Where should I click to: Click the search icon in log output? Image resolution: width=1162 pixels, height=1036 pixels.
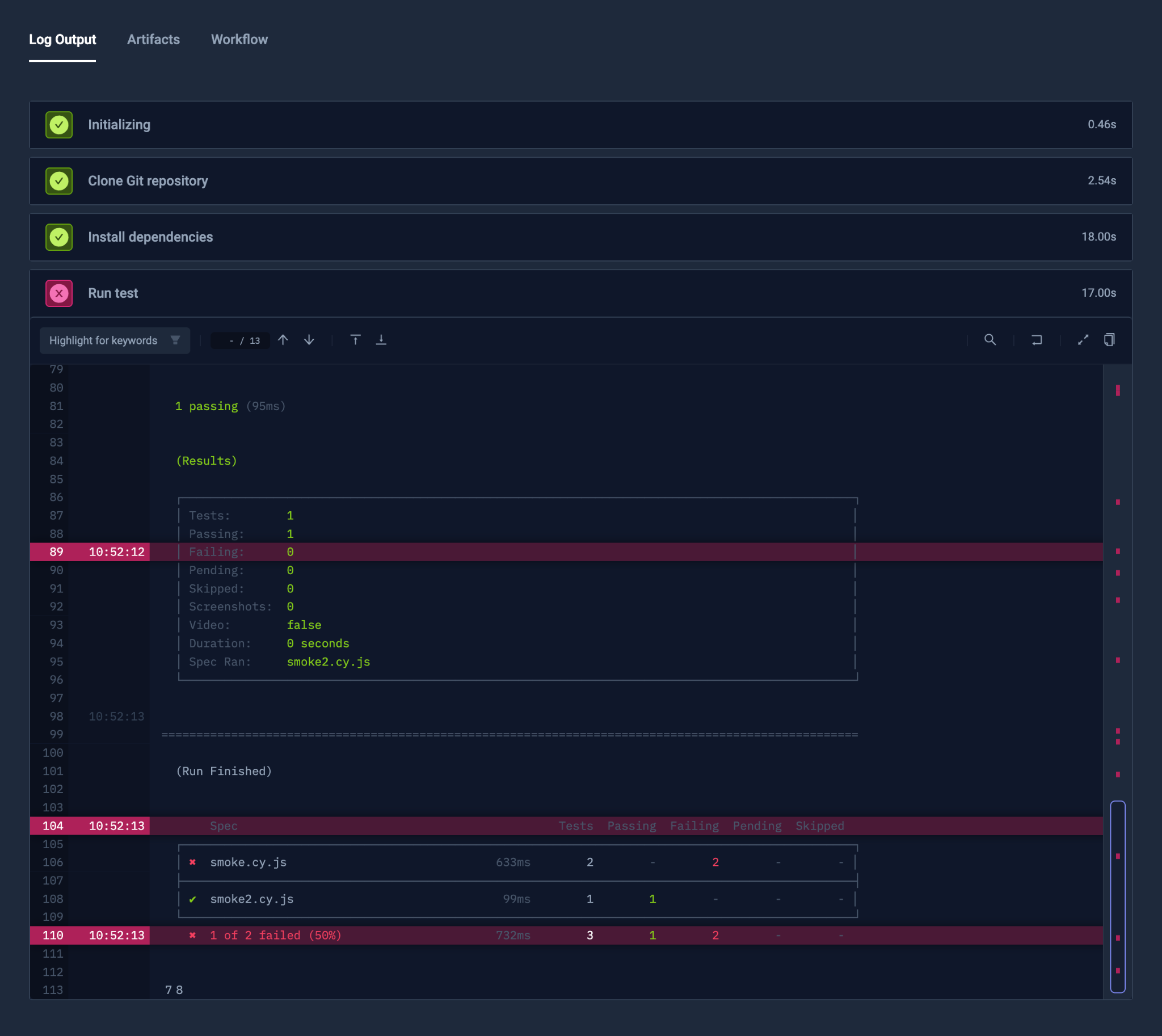990,340
